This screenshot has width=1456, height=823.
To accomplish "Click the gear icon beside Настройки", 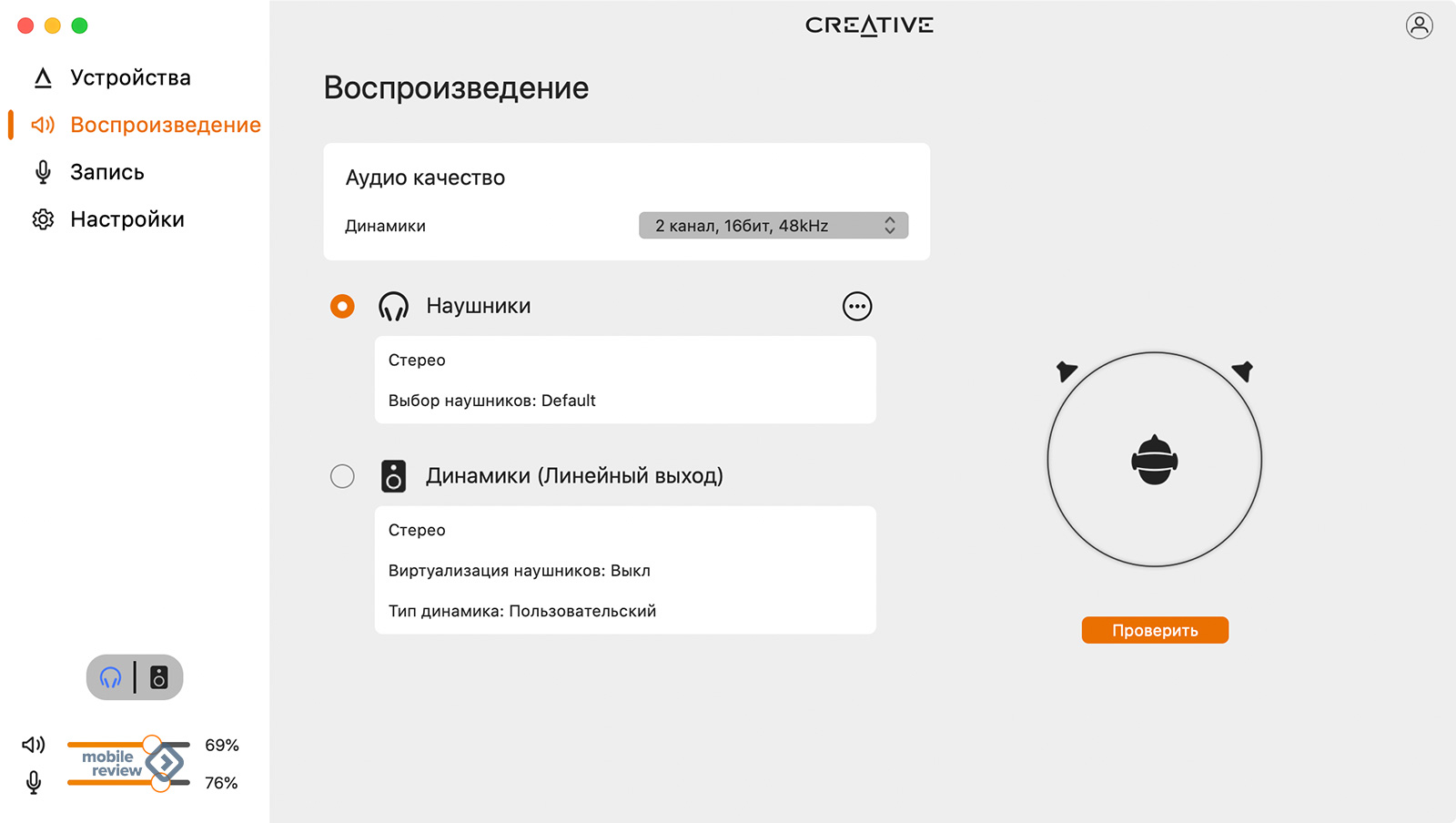I will click(43, 219).
